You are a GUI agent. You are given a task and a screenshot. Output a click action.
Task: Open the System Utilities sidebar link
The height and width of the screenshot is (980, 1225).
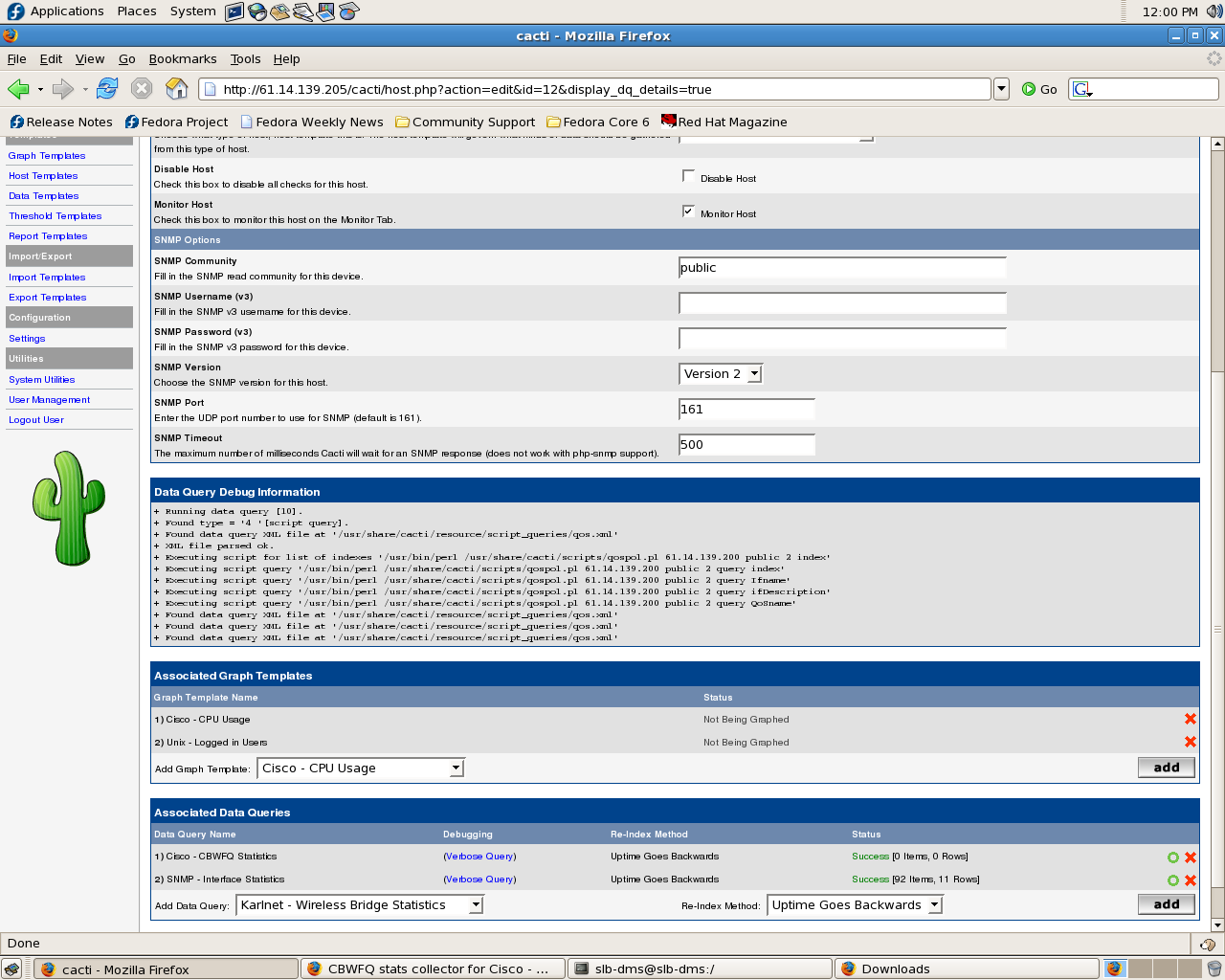[x=41, y=380]
